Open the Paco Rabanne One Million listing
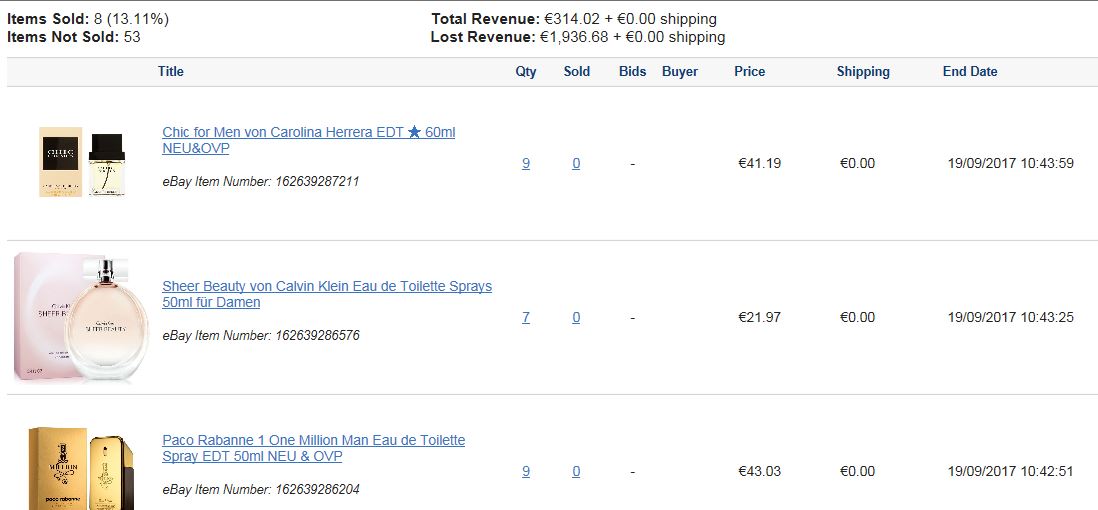 314,448
